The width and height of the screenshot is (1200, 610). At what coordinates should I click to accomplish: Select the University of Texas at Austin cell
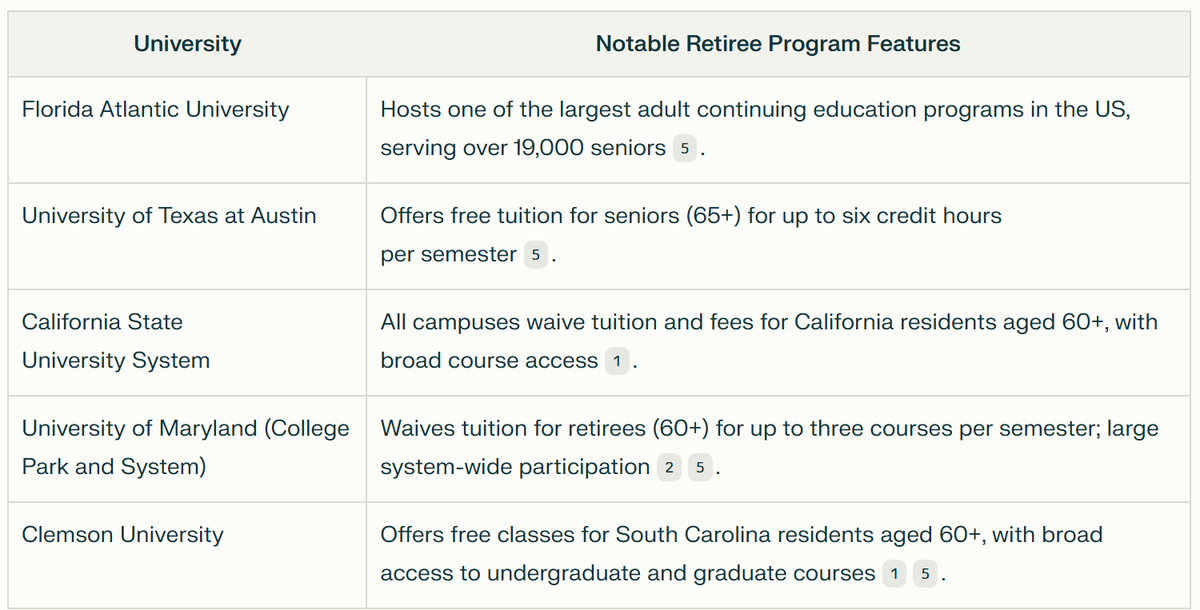pos(169,216)
